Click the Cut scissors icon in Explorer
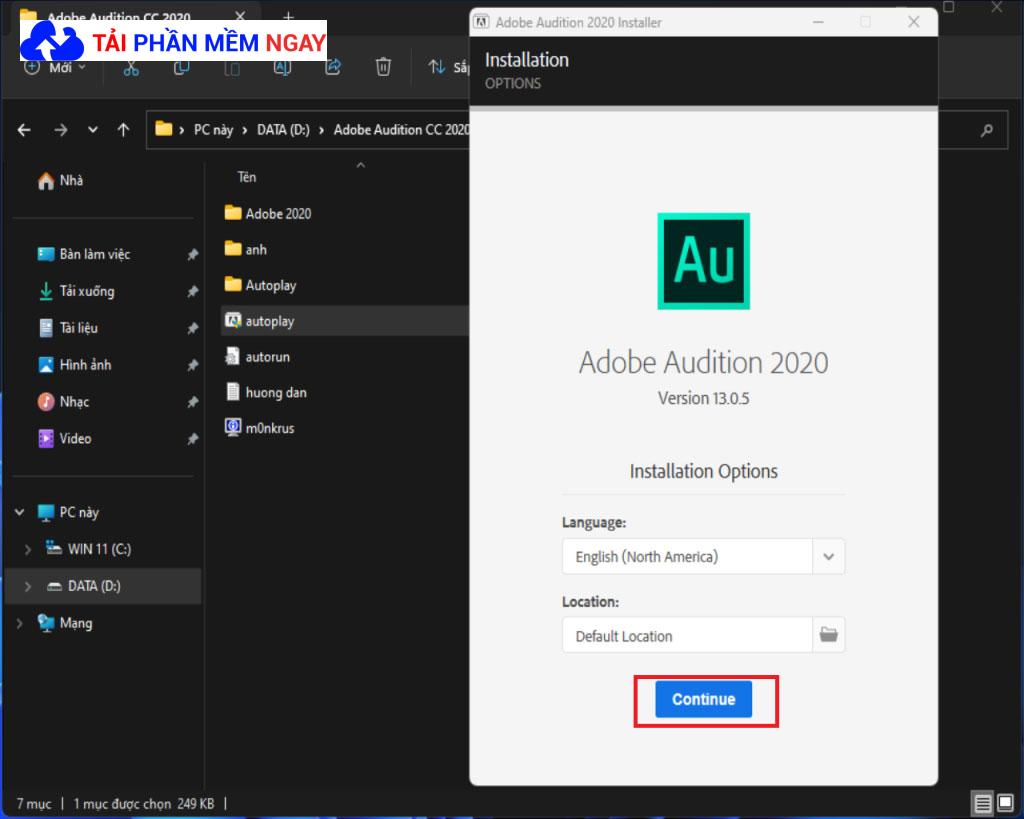 [x=131, y=67]
